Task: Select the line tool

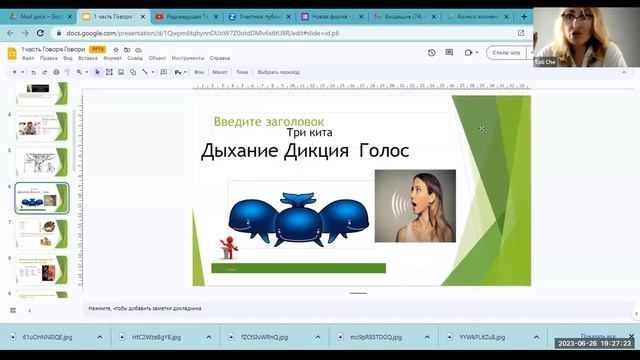Action: [145, 72]
